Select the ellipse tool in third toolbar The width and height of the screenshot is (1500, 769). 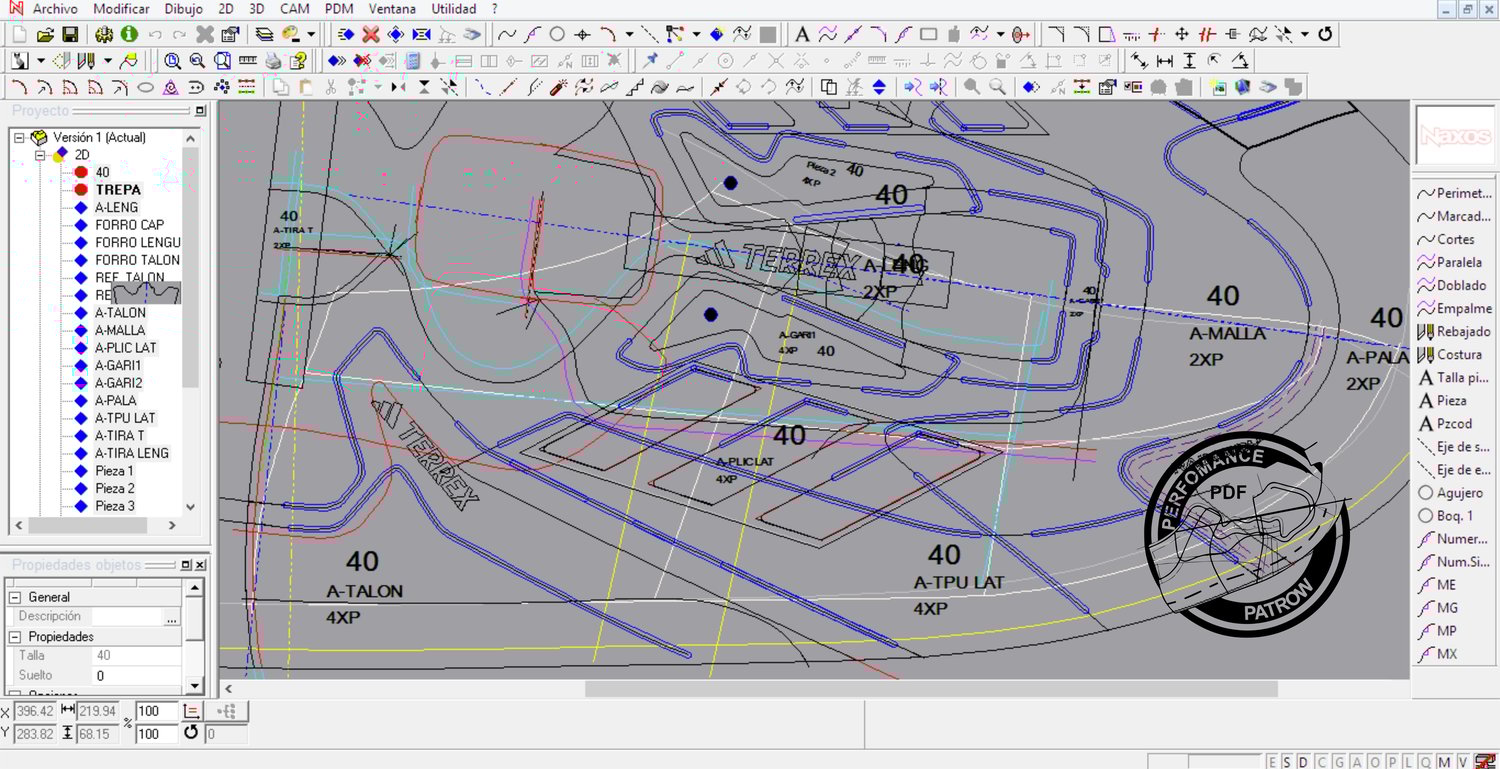pos(145,88)
